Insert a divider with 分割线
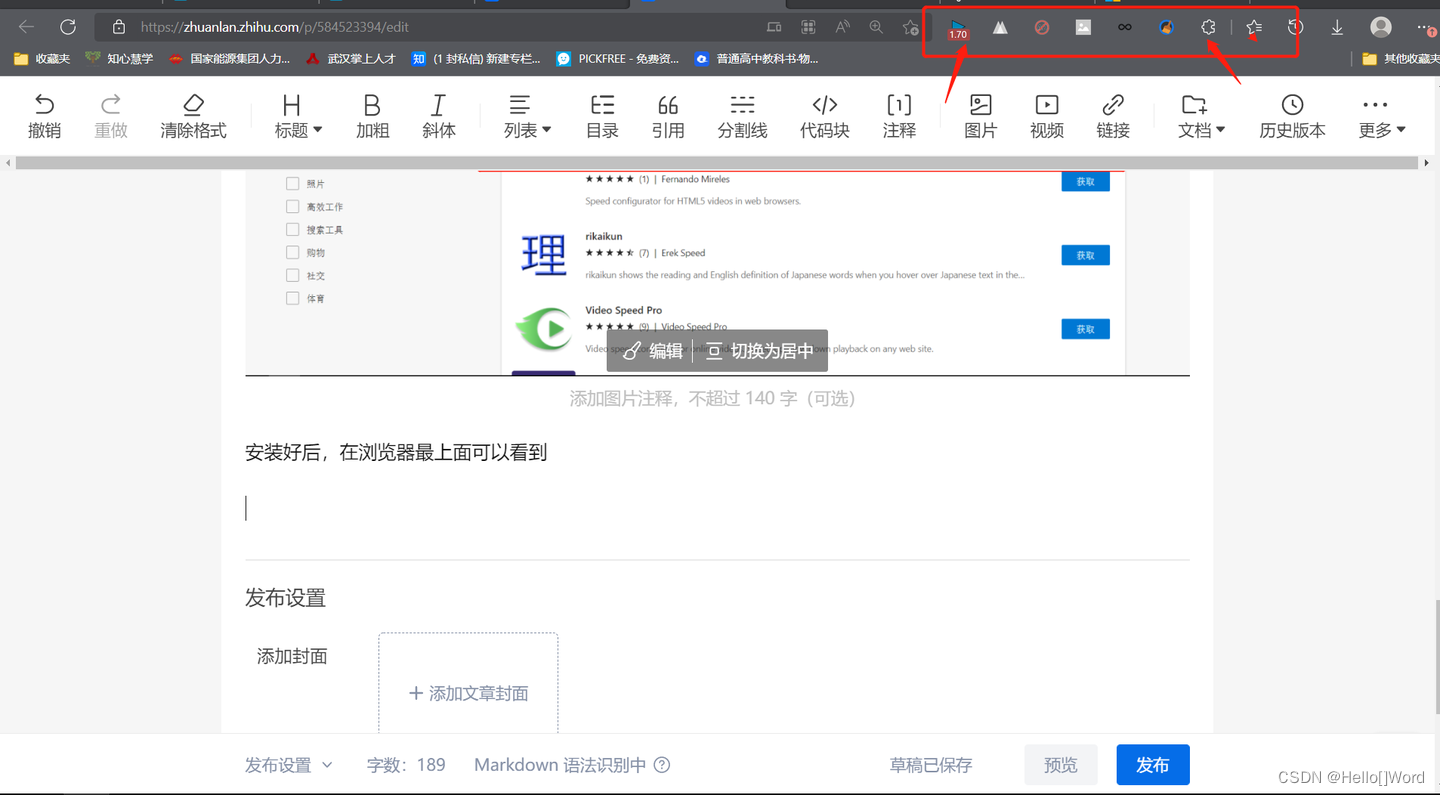 pos(742,116)
